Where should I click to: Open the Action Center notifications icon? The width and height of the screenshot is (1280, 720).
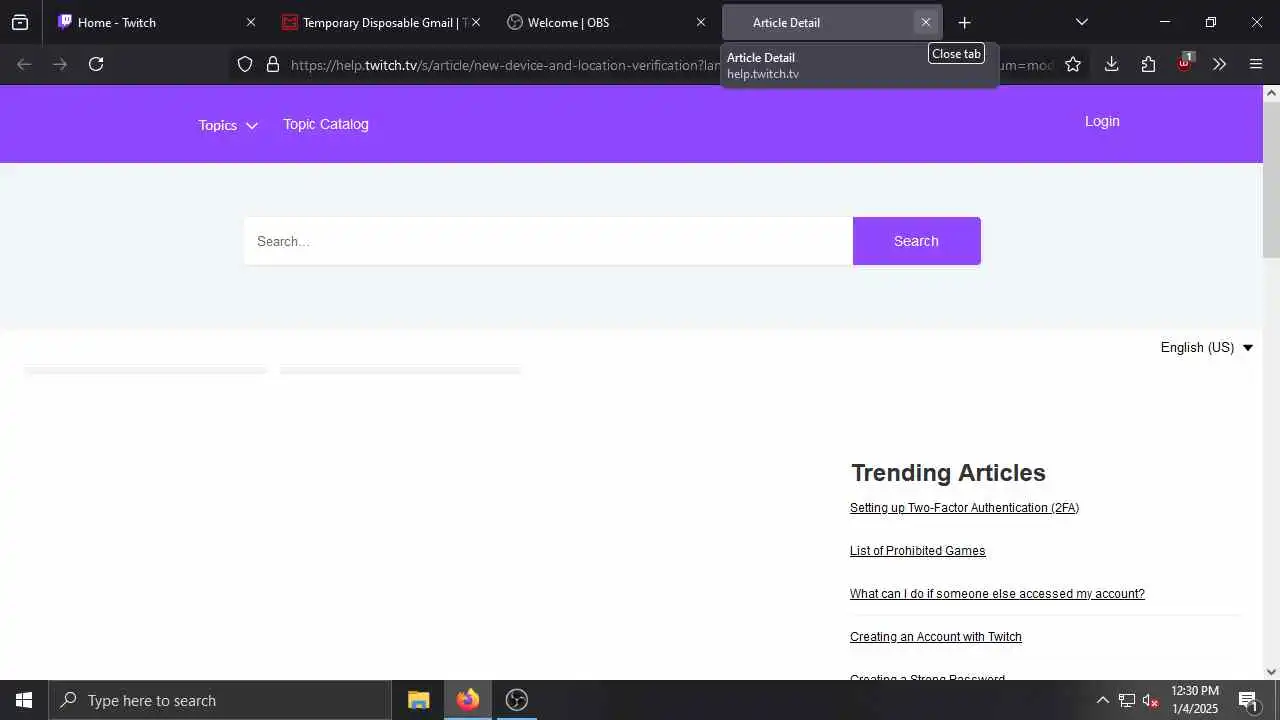[x=1248, y=700]
